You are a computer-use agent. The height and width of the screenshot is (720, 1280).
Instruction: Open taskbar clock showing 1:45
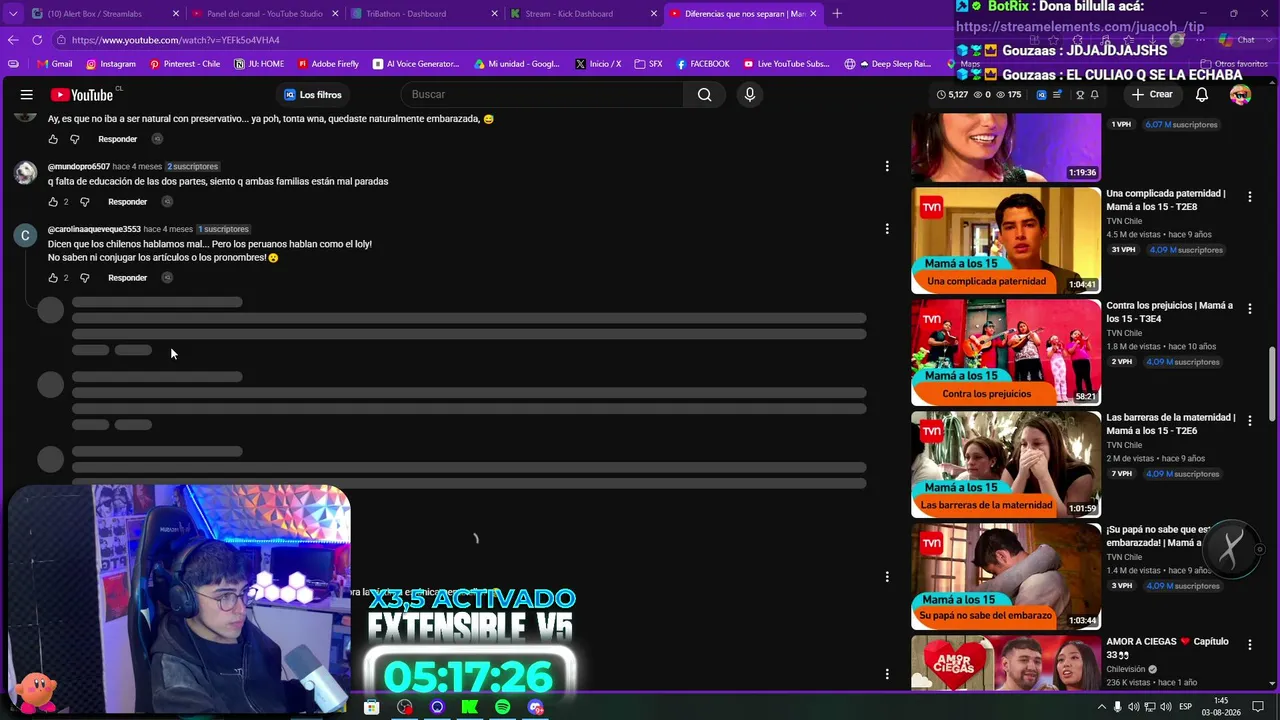1220,707
